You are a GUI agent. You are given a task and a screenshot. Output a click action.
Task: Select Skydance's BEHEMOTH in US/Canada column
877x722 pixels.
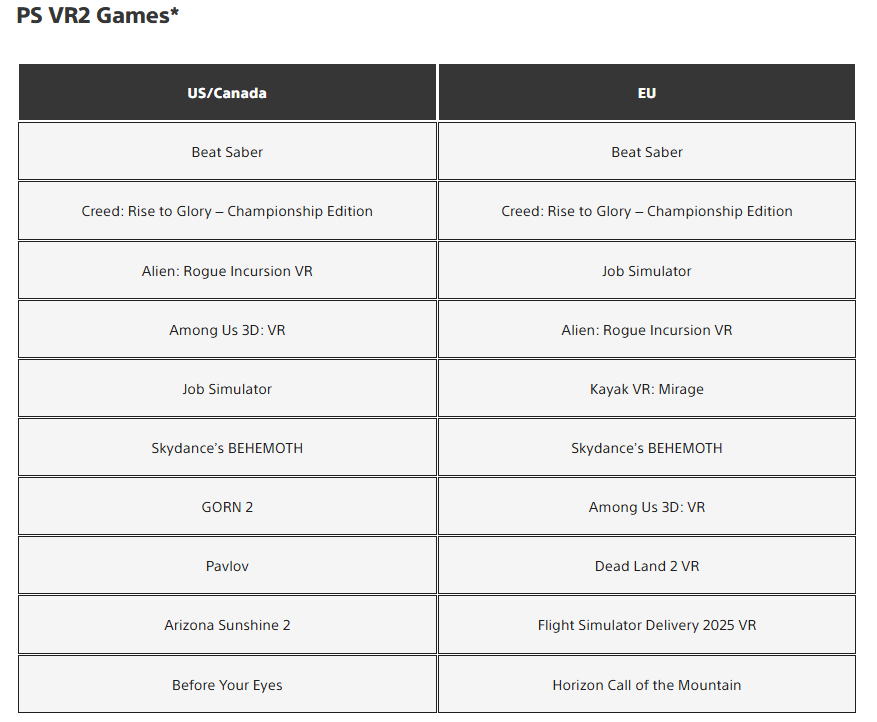tap(227, 448)
